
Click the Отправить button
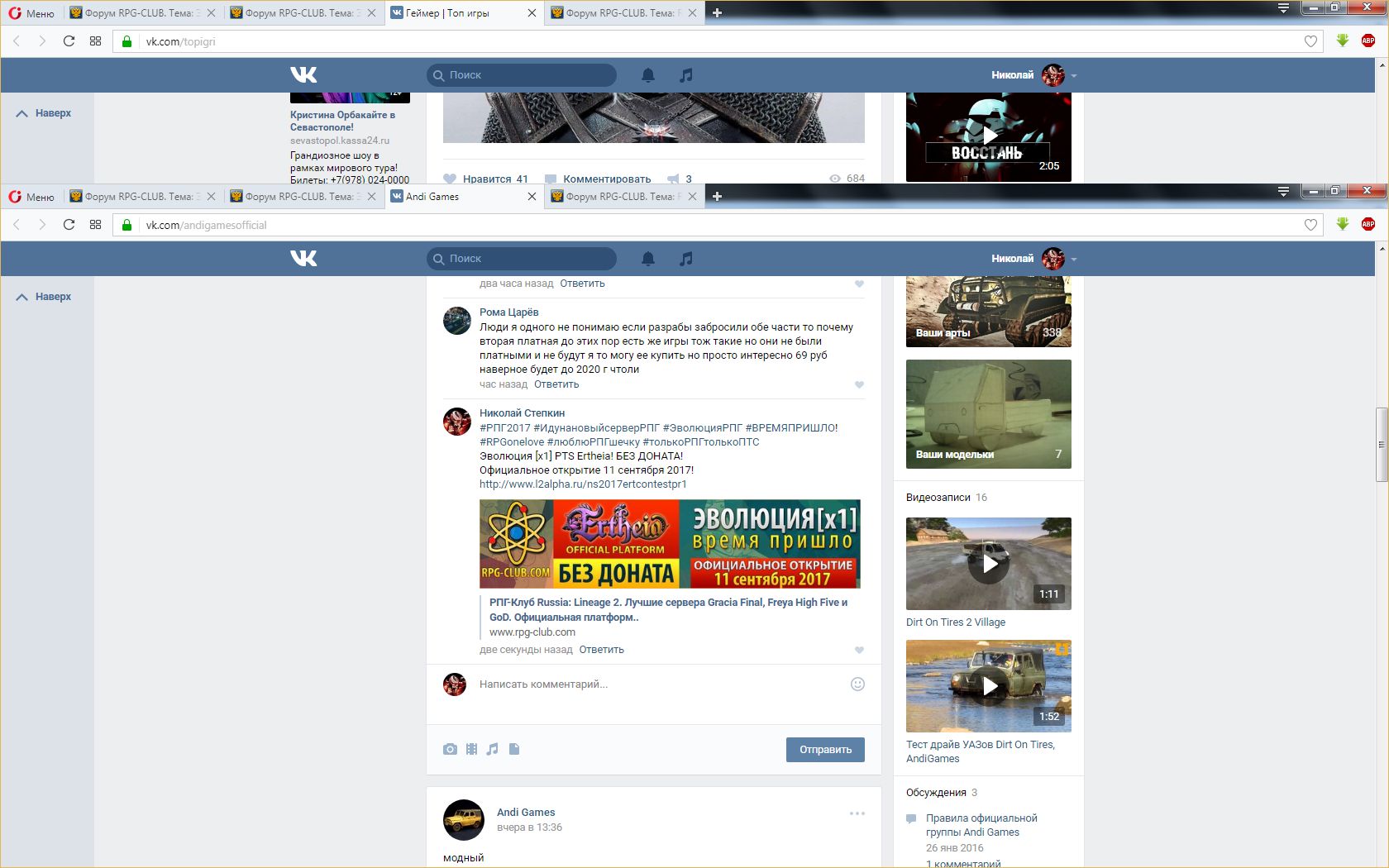click(825, 750)
